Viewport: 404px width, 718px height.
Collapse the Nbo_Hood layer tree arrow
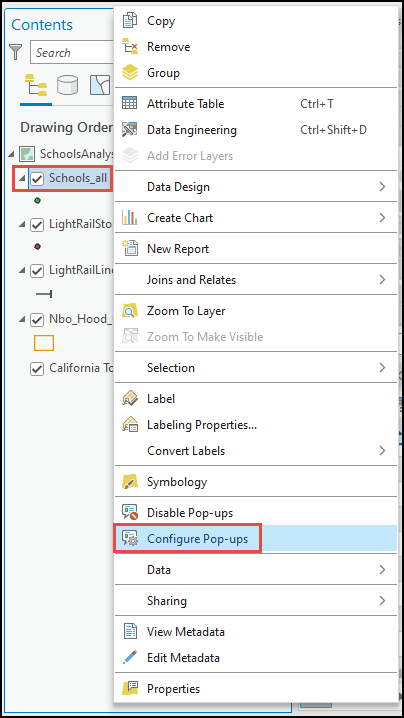(22, 319)
